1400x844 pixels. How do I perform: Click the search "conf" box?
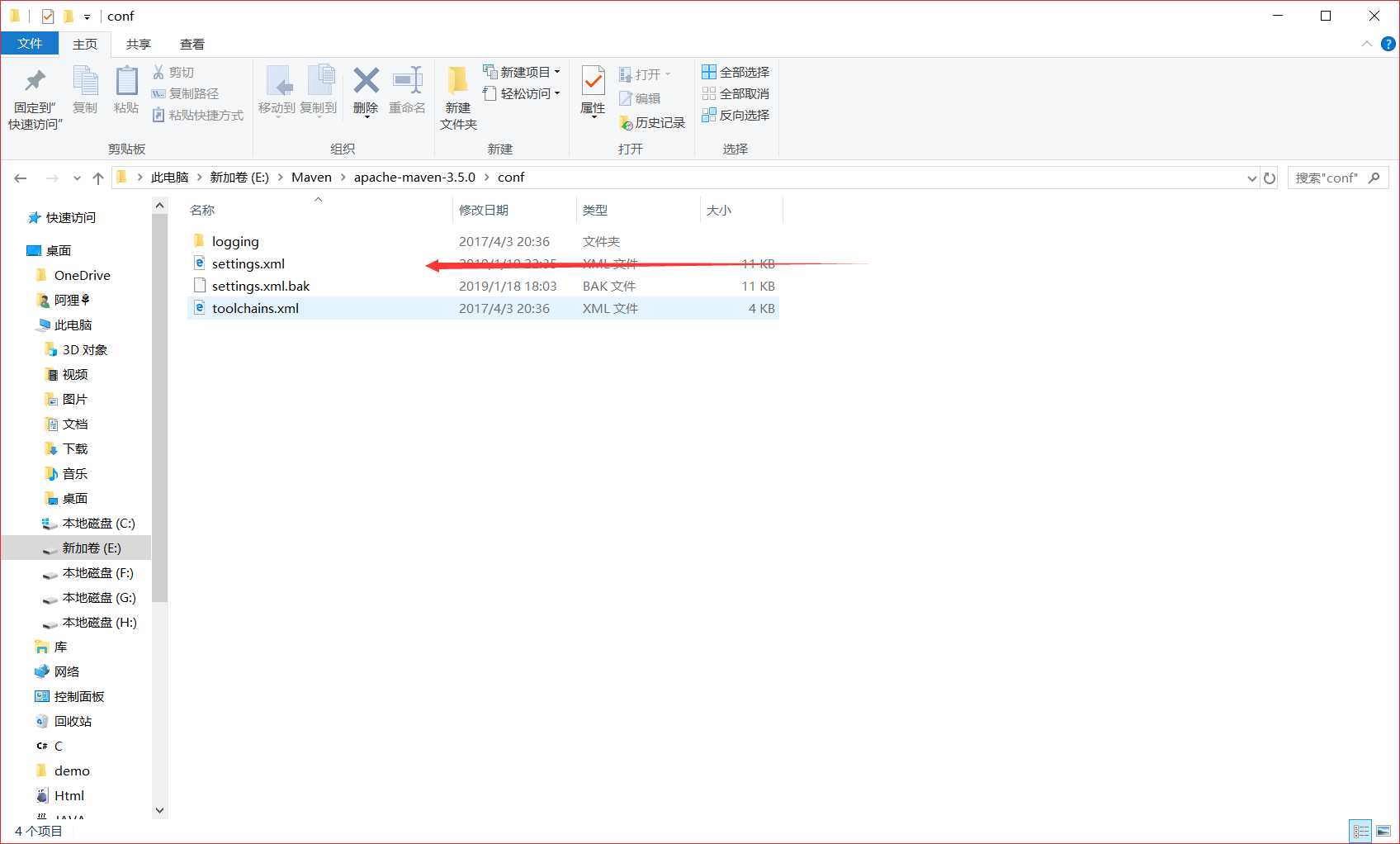click(x=1337, y=178)
